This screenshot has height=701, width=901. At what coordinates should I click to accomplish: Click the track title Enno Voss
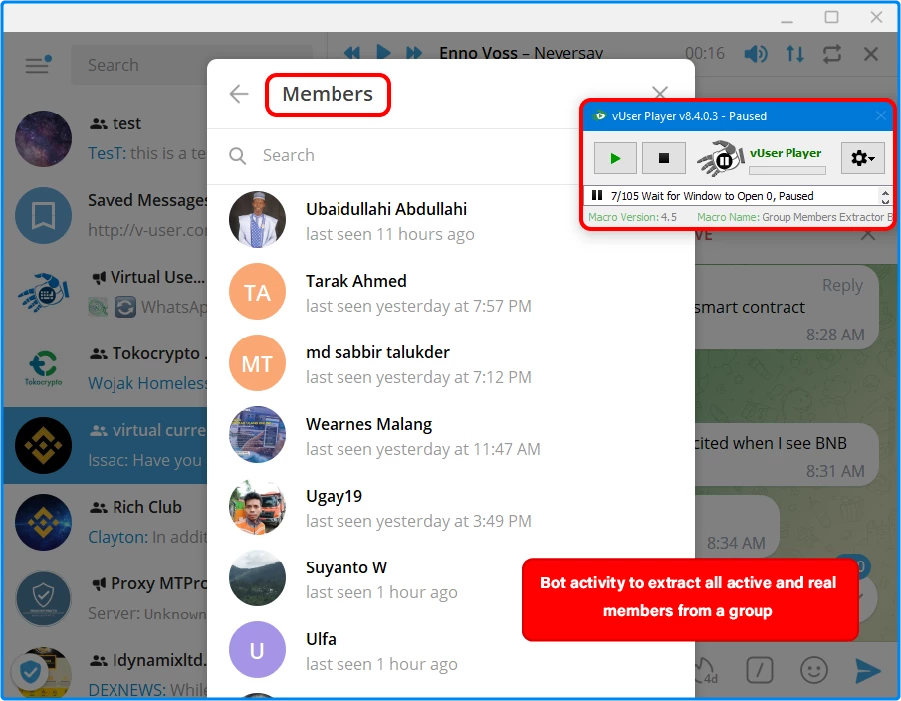(x=478, y=53)
